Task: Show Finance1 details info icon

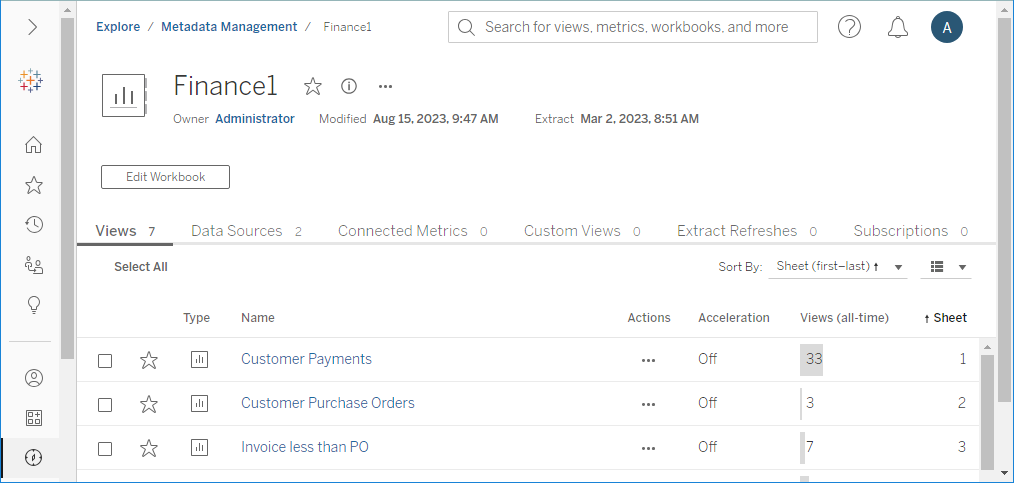Action: click(x=349, y=87)
